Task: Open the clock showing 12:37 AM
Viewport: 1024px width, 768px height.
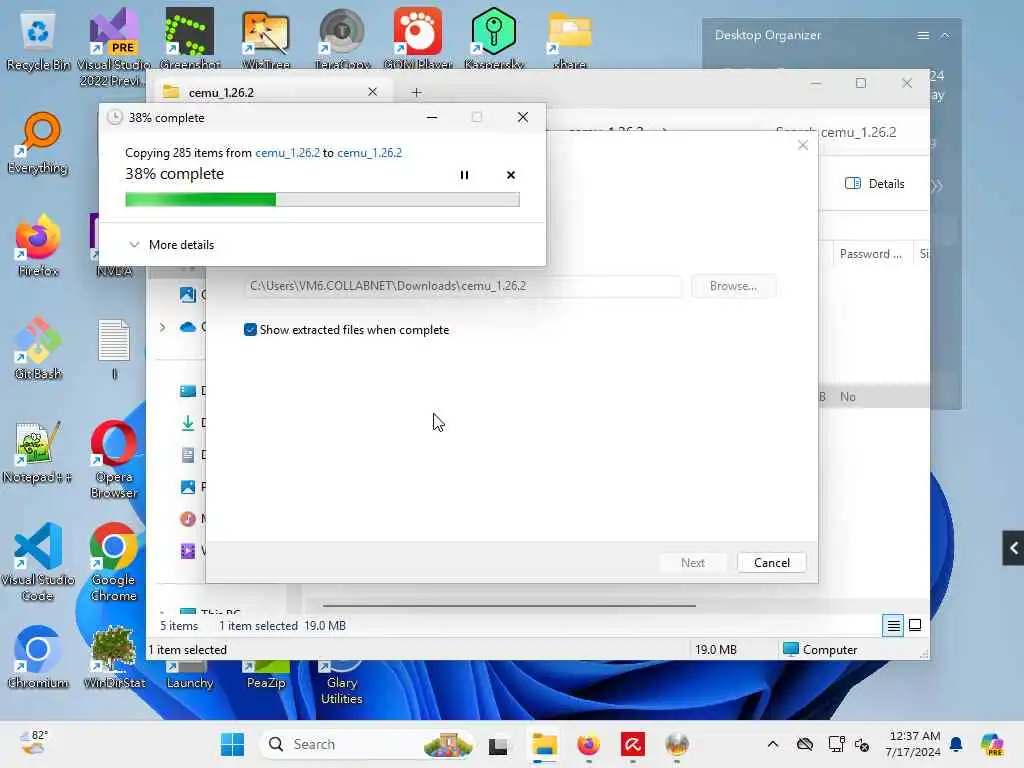Action: [x=914, y=744]
